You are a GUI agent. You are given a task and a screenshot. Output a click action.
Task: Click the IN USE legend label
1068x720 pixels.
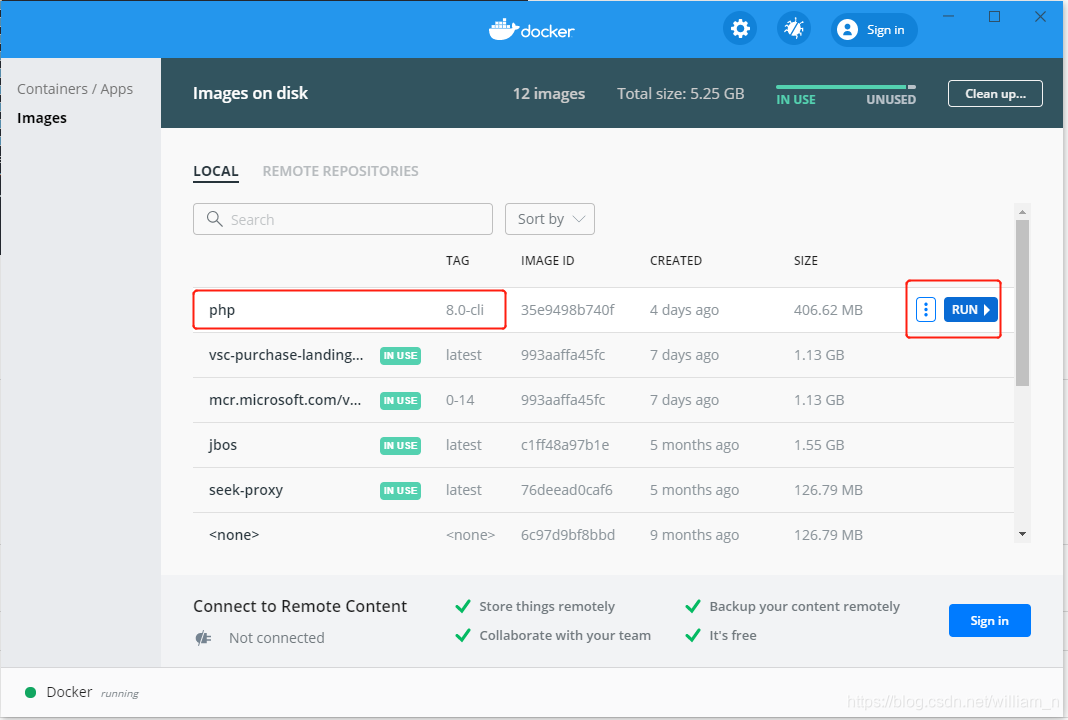(796, 99)
